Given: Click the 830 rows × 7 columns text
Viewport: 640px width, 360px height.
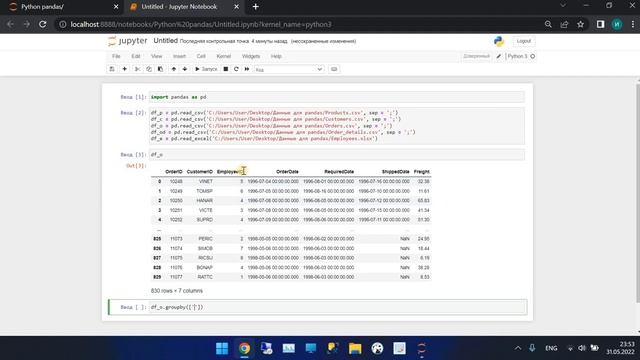Looking at the screenshot, I should click(177, 291).
